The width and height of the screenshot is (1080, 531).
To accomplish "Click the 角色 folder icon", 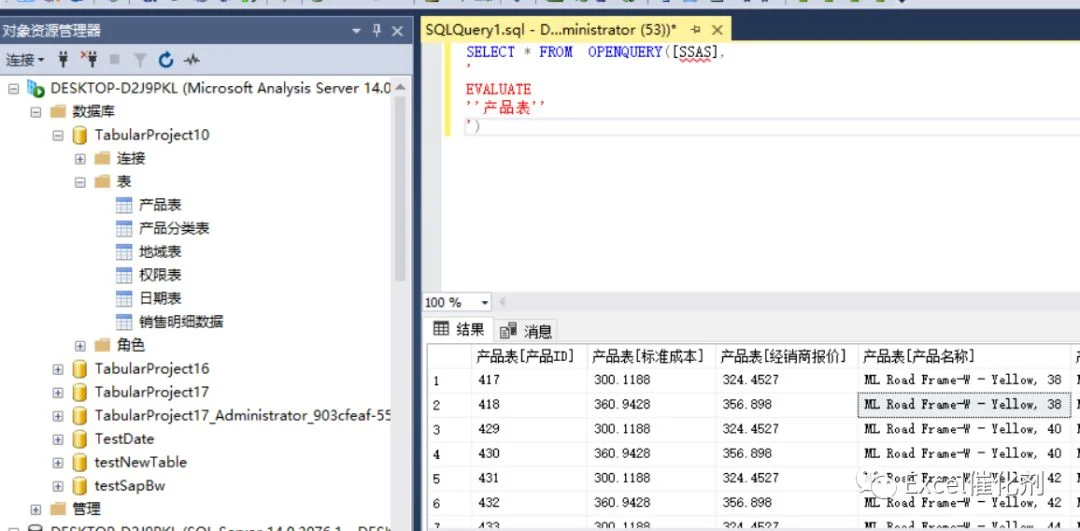I will point(102,345).
